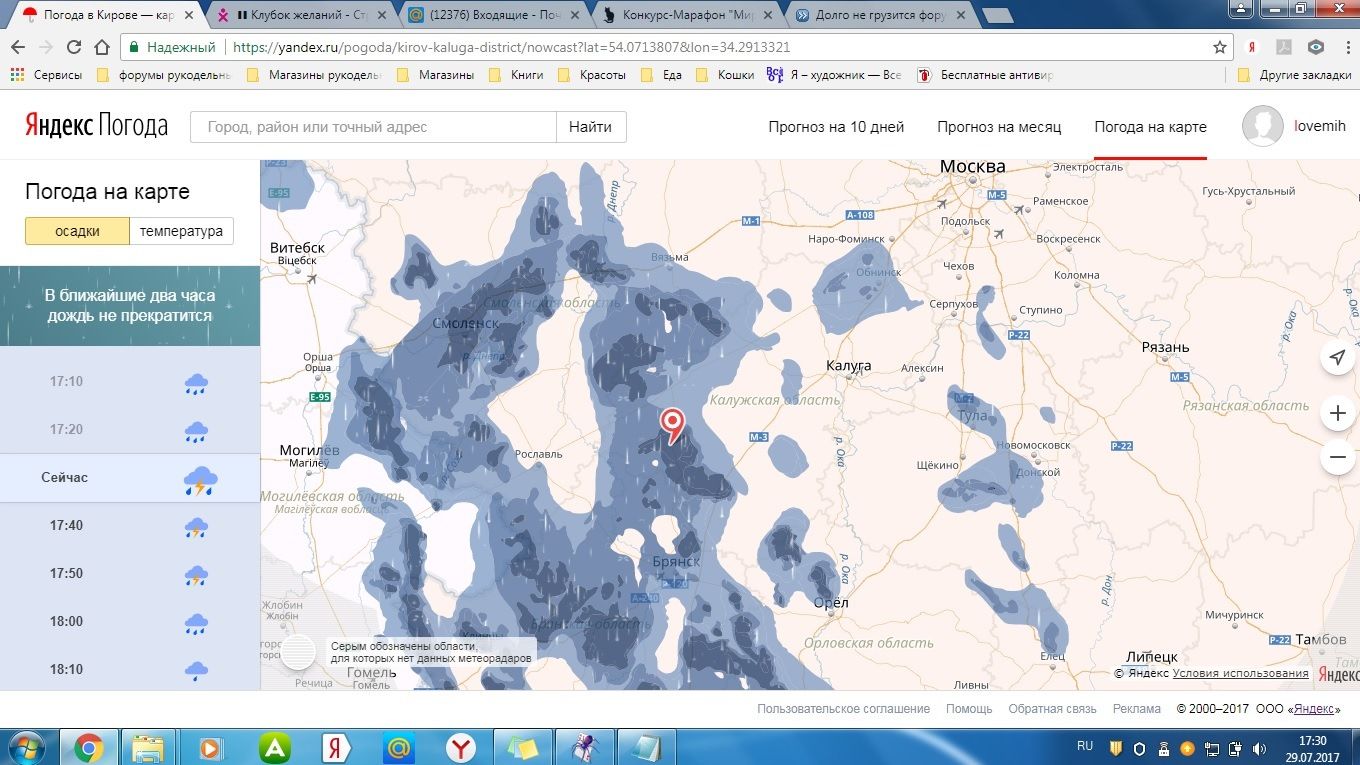Viewport: 1360px width, 765px height.
Task: Open the Другие закладки bookmarks folder
Action: (x=1296, y=75)
